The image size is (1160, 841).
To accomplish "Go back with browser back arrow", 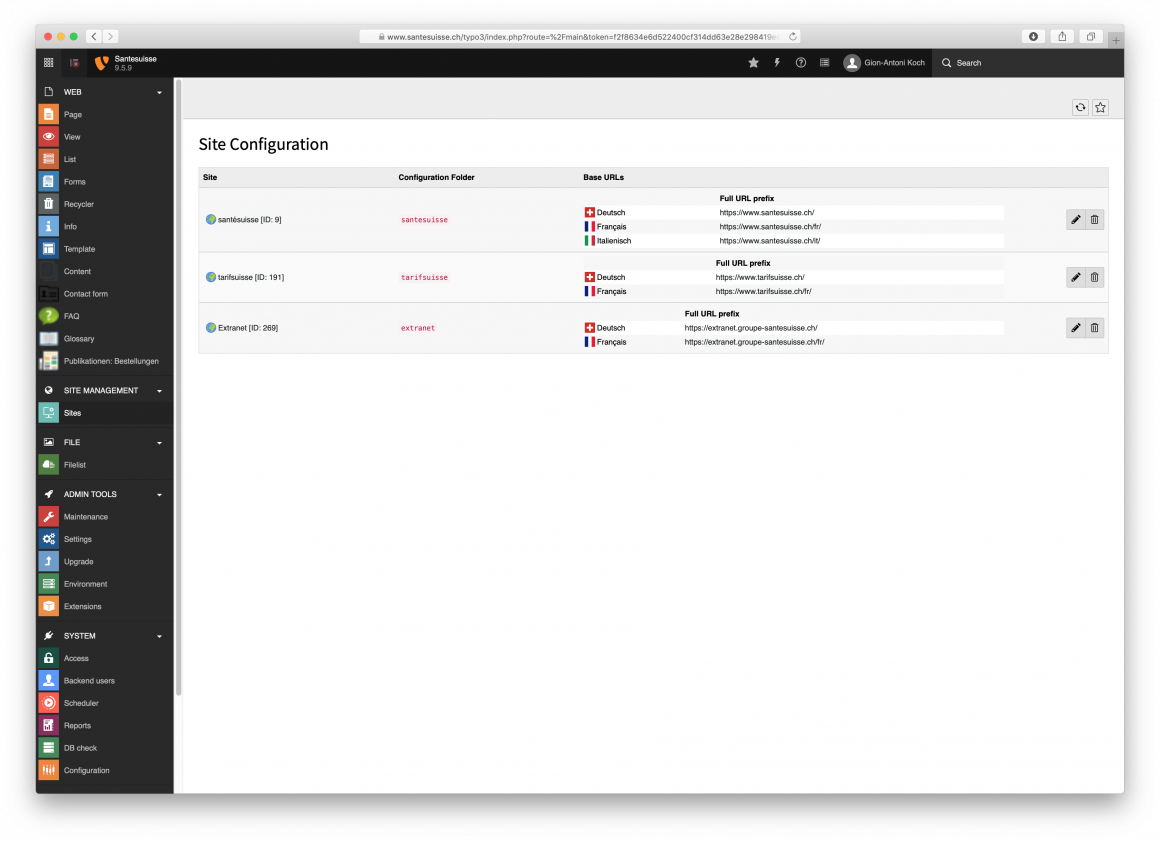I will coord(94,36).
